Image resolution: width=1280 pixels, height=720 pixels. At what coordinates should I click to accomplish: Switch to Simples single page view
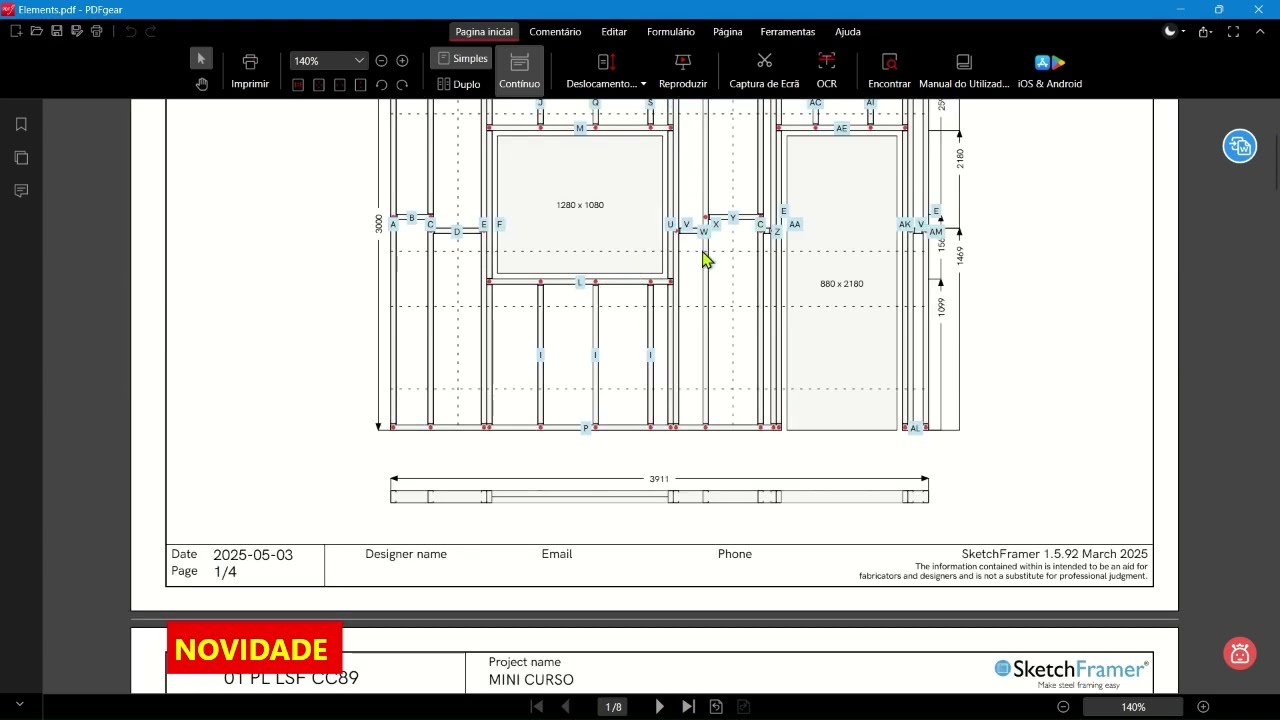coord(462,59)
